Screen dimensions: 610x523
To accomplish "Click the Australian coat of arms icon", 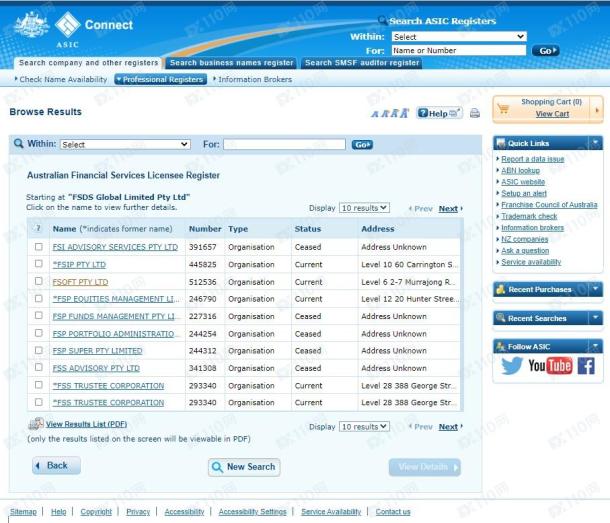I will click(31, 25).
